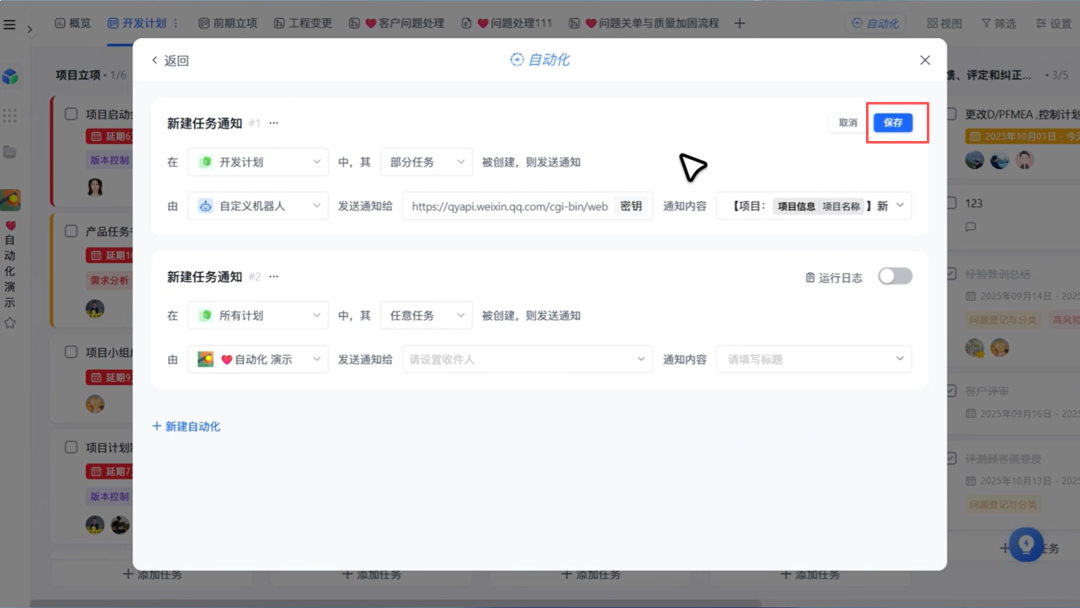The height and width of the screenshot is (608, 1080).
Task: Open more options for rule #2
Action: [x=273, y=276]
